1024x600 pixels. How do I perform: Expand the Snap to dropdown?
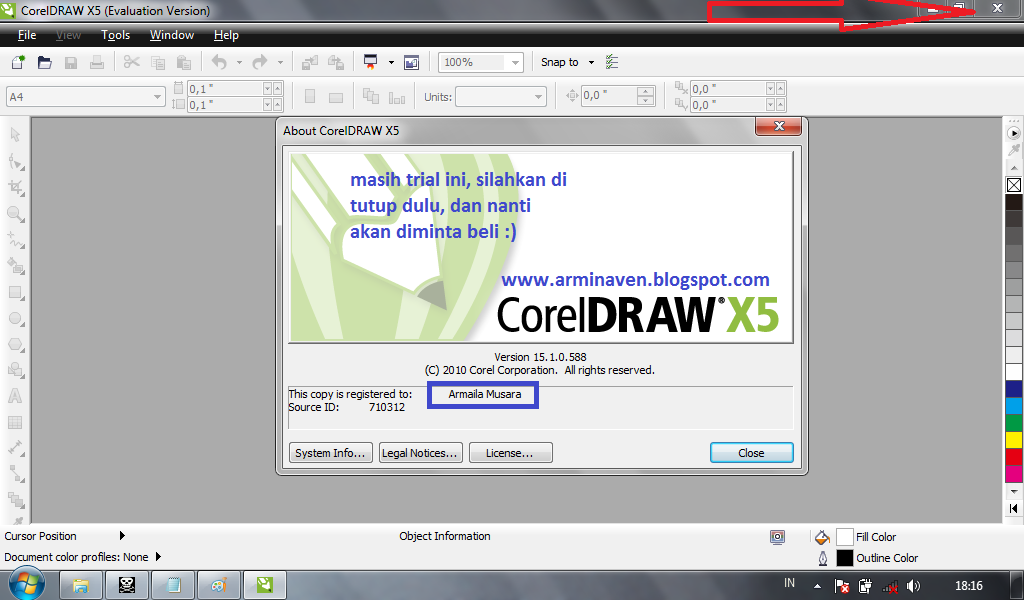pyautogui.click(x=592, y=63)
